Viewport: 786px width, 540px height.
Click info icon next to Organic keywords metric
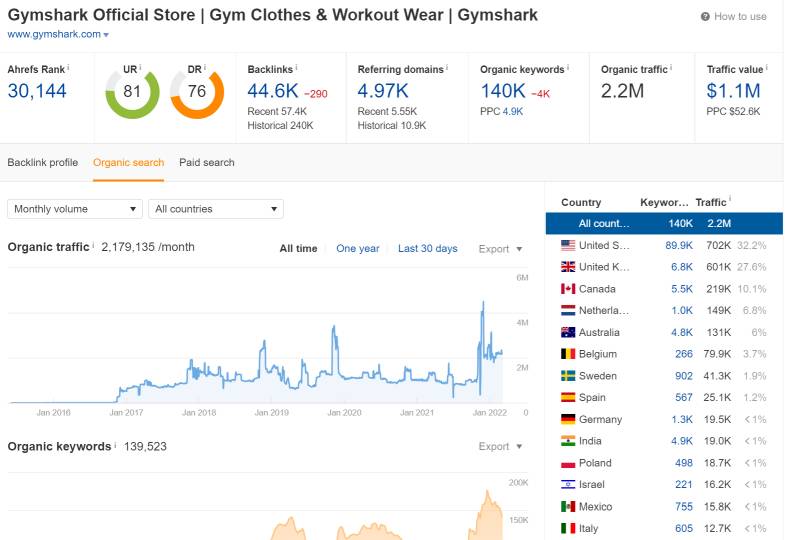(568, 67)
